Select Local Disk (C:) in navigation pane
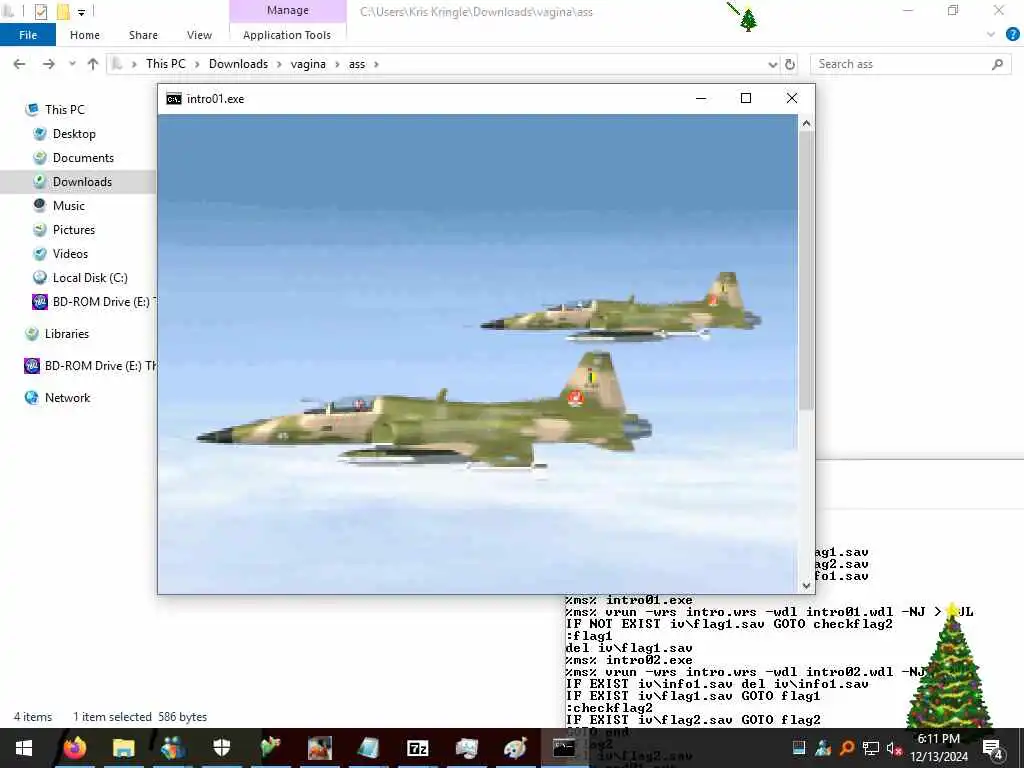 pos(90,278)
